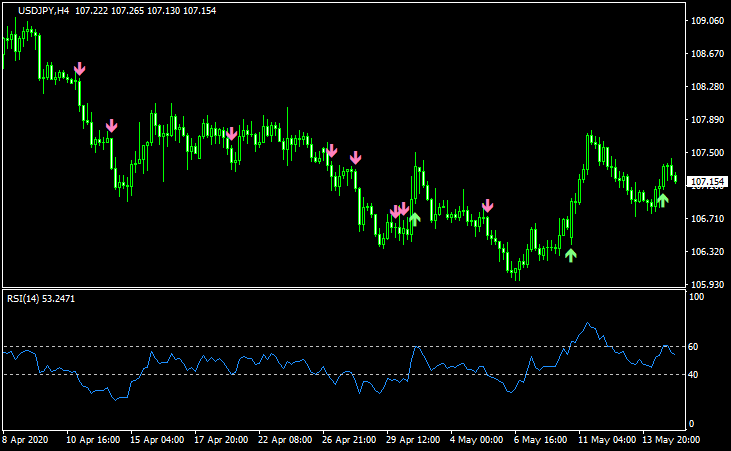Select the rightmost pink down arrow
731x451 pixels.
tap(487, 206)
